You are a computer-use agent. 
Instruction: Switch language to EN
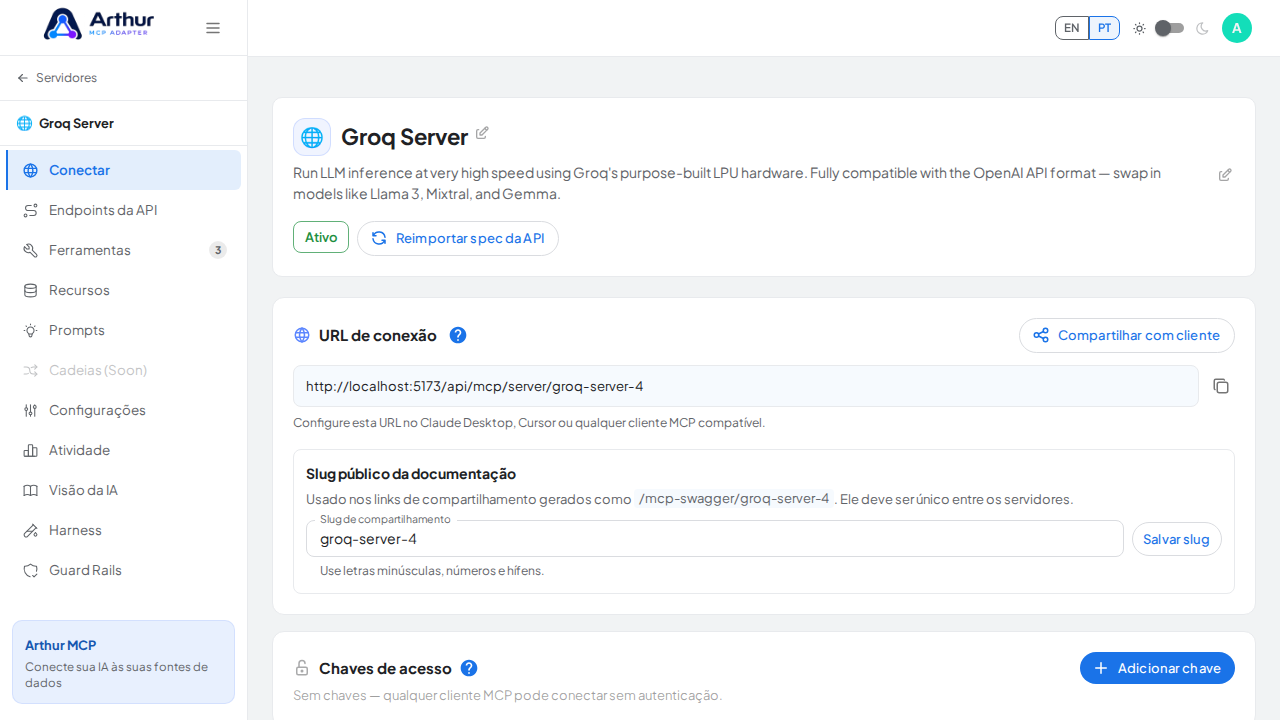[1072, 28]
